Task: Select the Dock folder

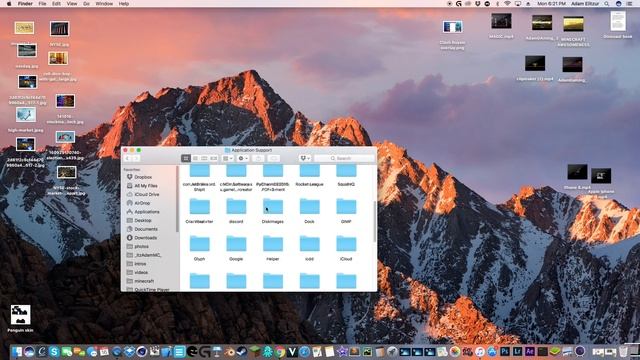Action: coord(309,207)
